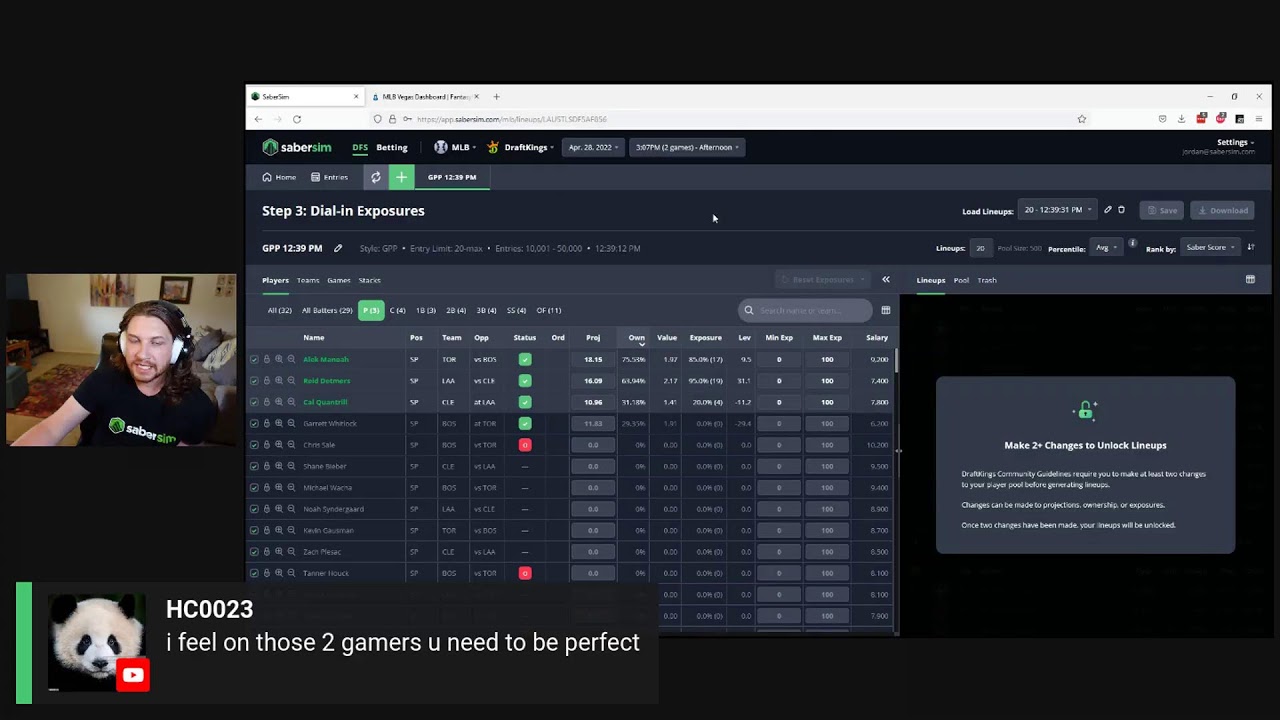1280x720 pixels.
Task: Open the Entries page
Action: (x=329, y=177)
